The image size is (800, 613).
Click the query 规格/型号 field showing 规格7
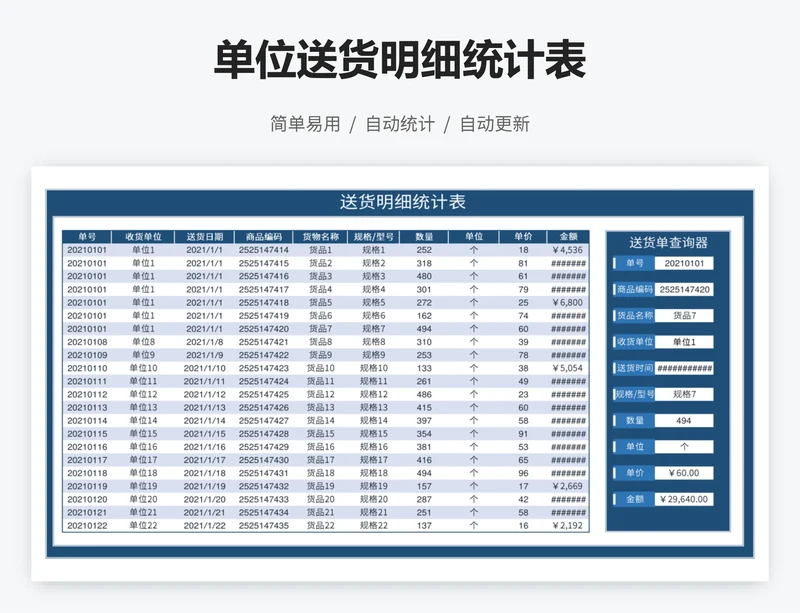(x=684, y=394)
